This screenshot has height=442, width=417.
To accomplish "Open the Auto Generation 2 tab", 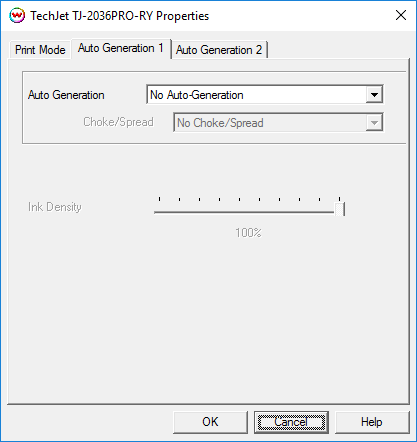I will [219, 50].
